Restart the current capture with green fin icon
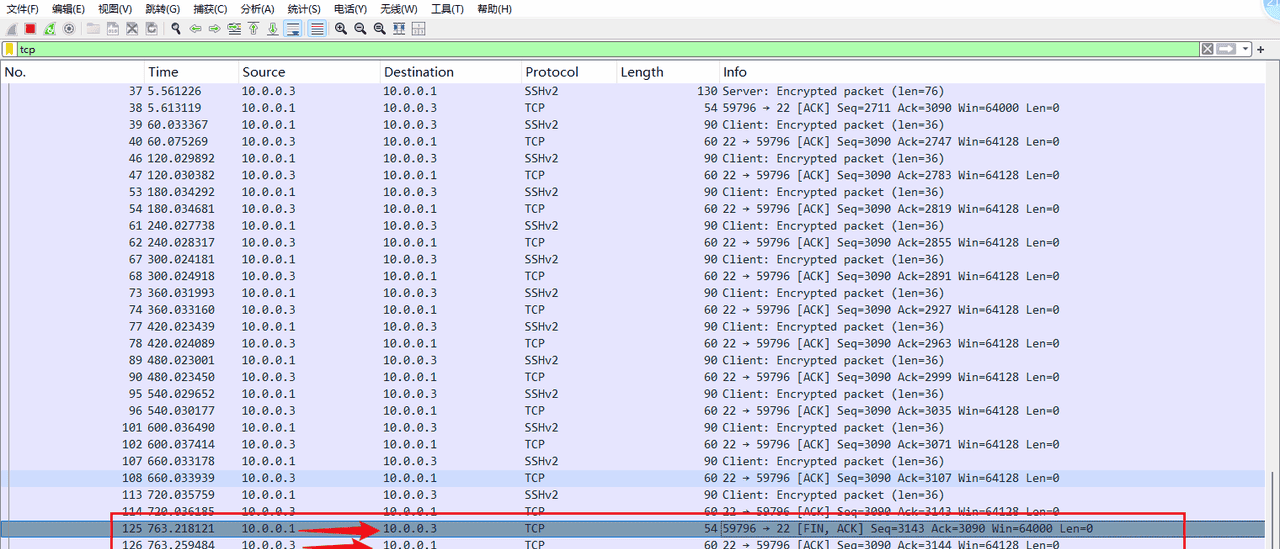Image resolution: width=1280 pixels, height=549 pixels. [x=49, y=29]
